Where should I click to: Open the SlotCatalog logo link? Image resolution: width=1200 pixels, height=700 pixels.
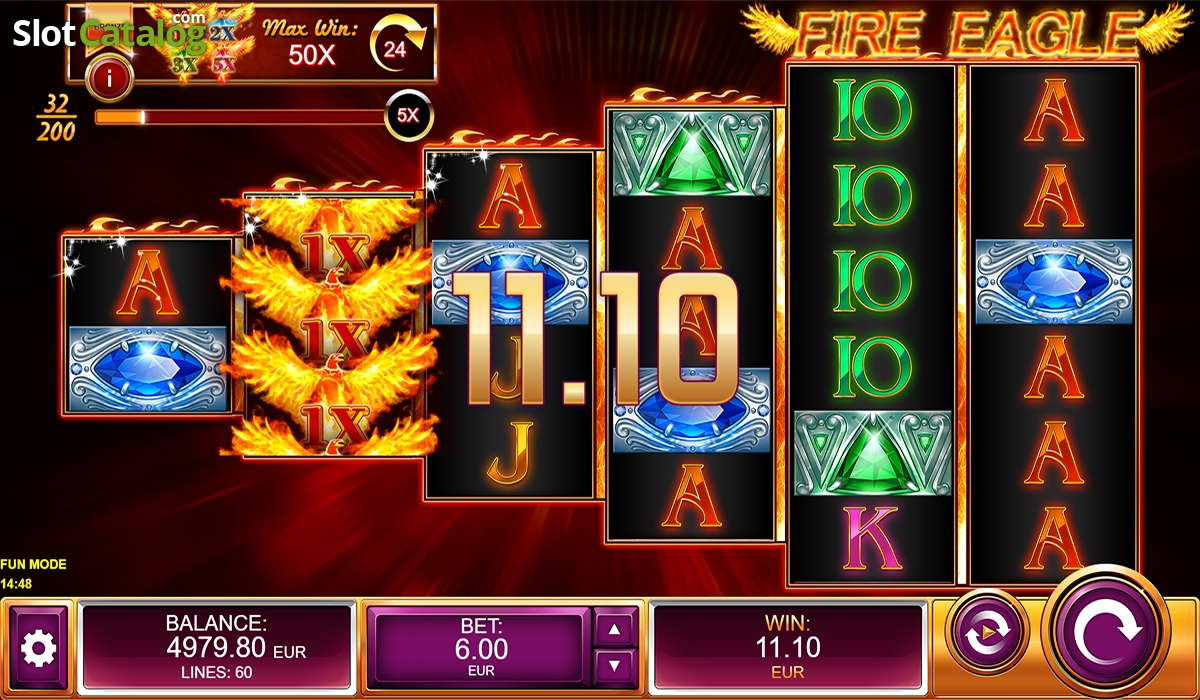pos(110,33)
